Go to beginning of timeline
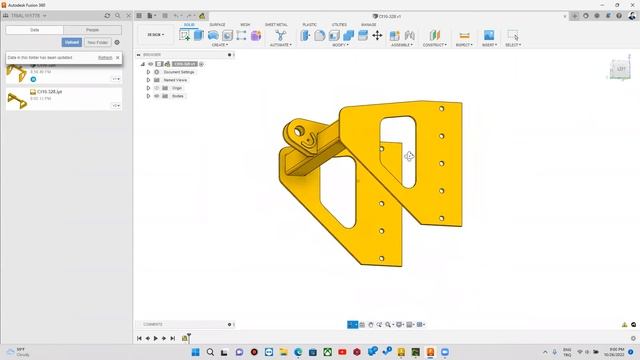This screenshot has height=360, width=640. 139,338
